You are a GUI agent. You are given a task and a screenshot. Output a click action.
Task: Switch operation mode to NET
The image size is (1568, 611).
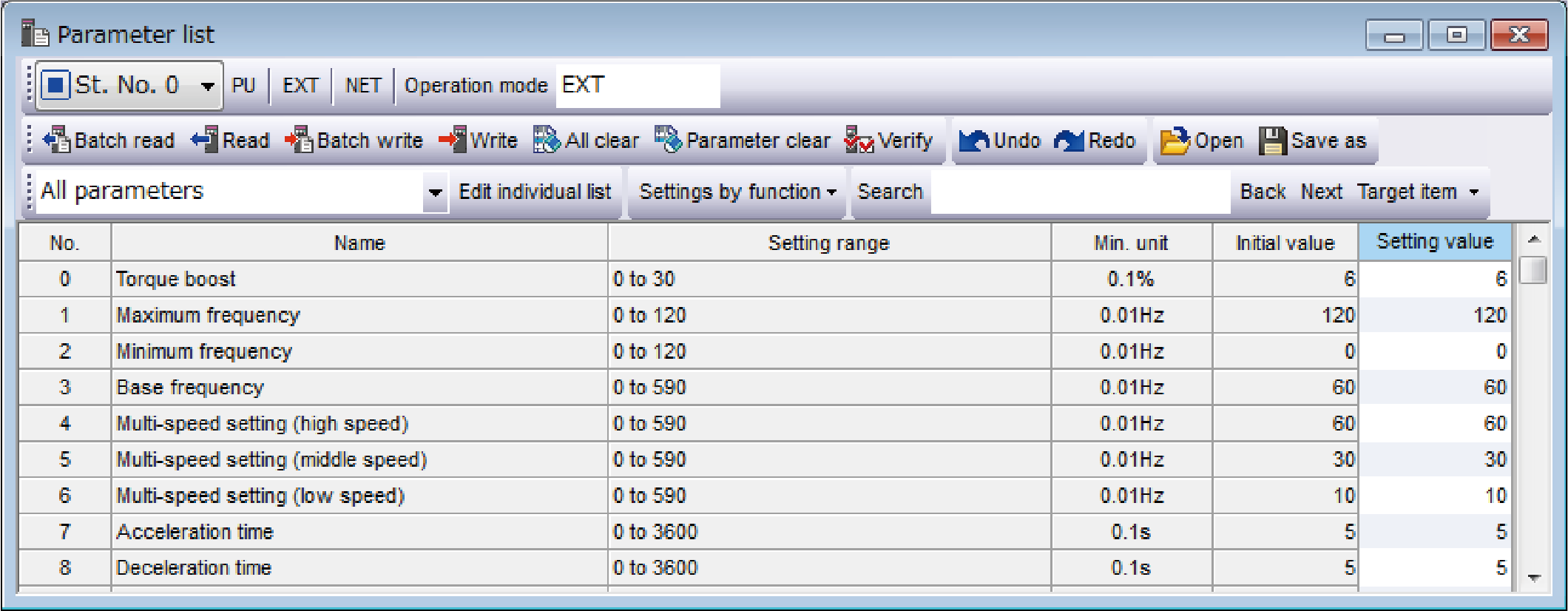pos(362,86)
